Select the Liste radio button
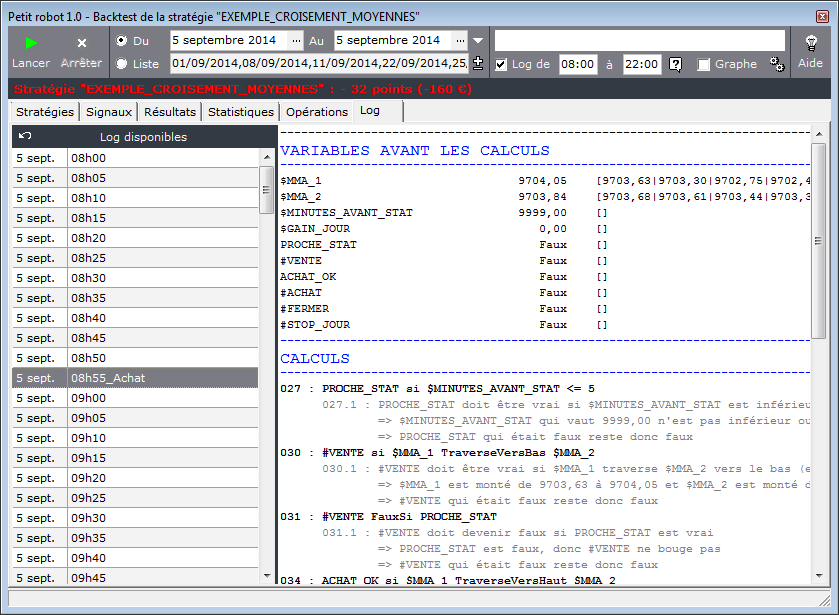Viewport: 839px width, 615px height. click(122, 64)
